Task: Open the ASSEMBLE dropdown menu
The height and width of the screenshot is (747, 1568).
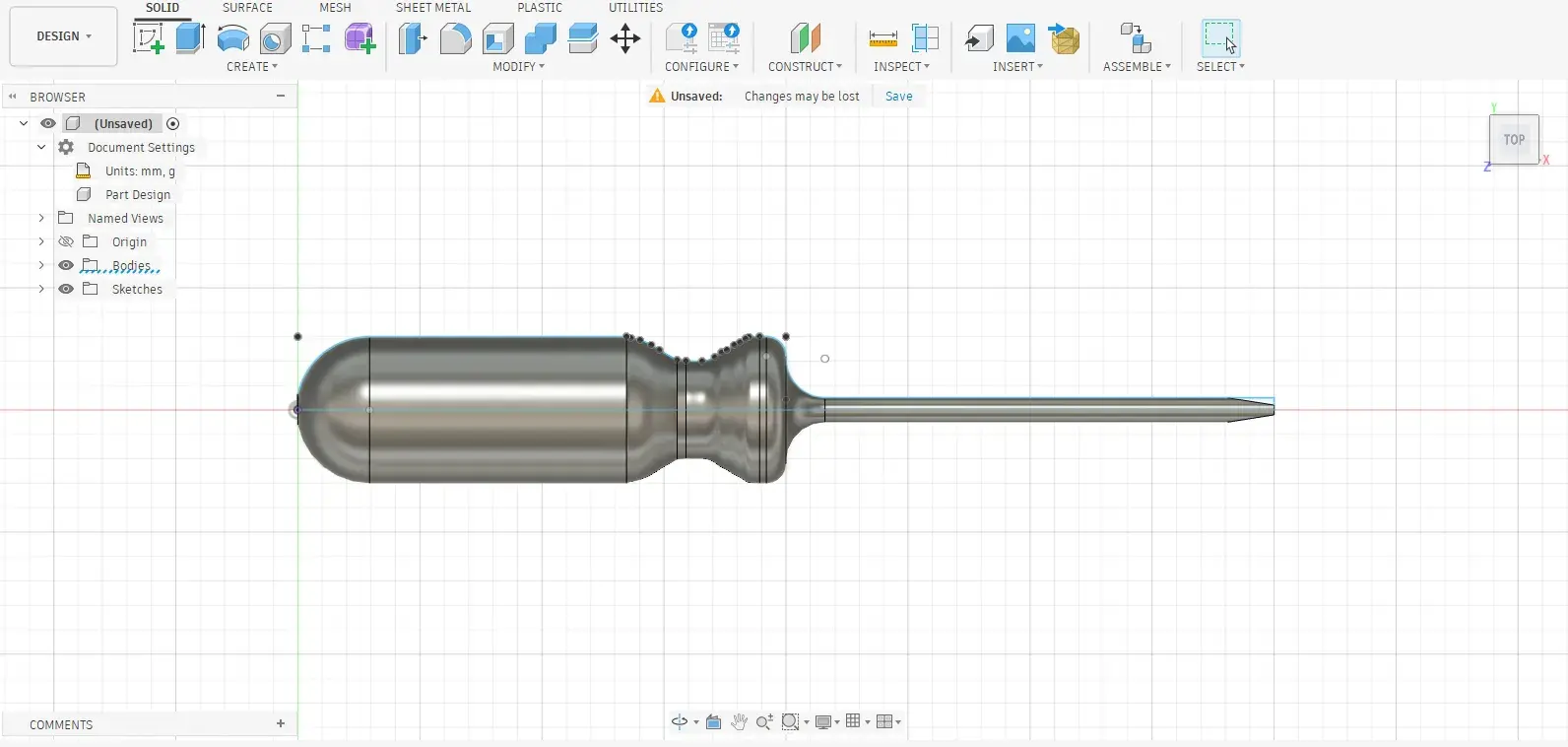Action: (1137, 67)
